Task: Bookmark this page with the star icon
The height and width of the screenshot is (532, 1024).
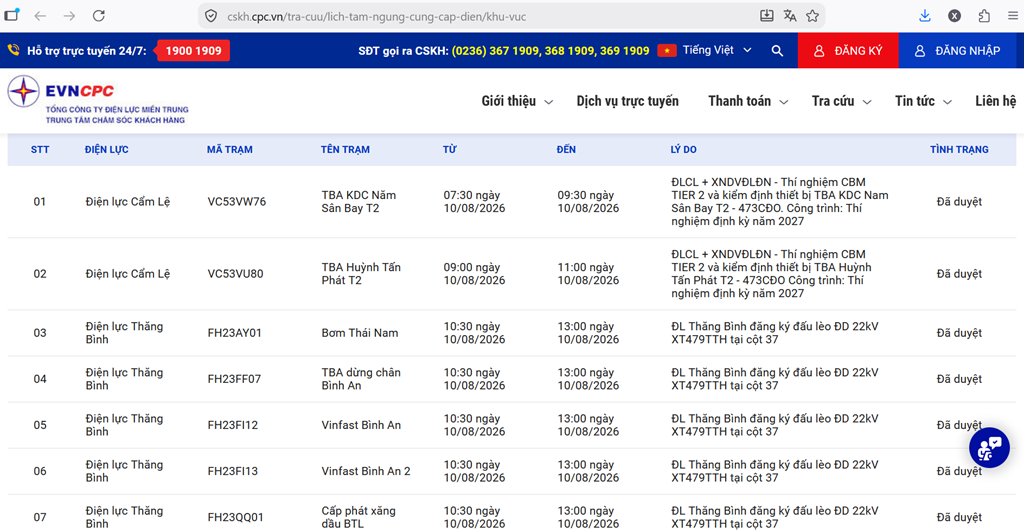Action: [x=812, y=16]
